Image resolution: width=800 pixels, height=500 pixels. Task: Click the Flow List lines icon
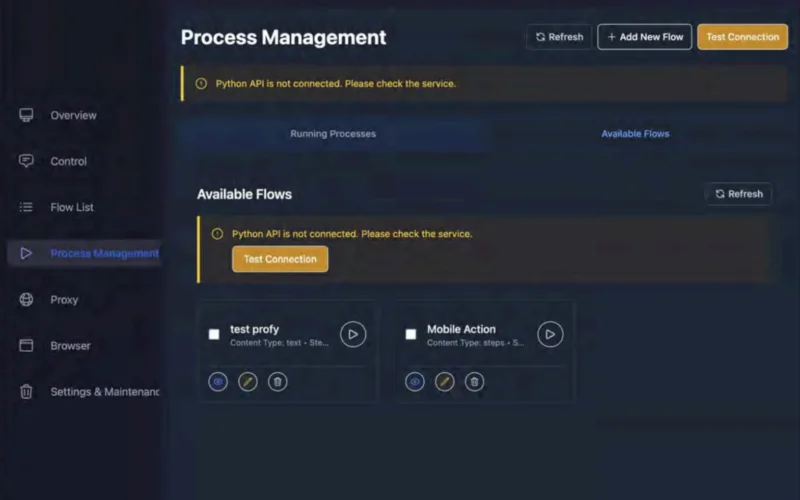[x=26, y=207]
